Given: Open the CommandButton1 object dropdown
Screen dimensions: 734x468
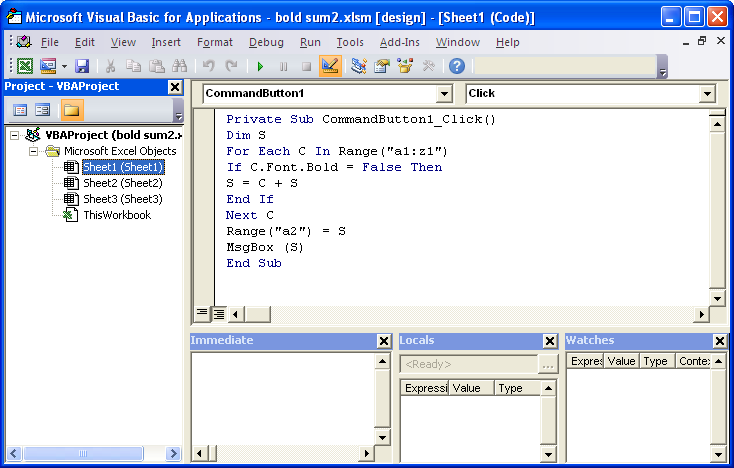Looking at the screenshot, I should [x=444, y=94].
